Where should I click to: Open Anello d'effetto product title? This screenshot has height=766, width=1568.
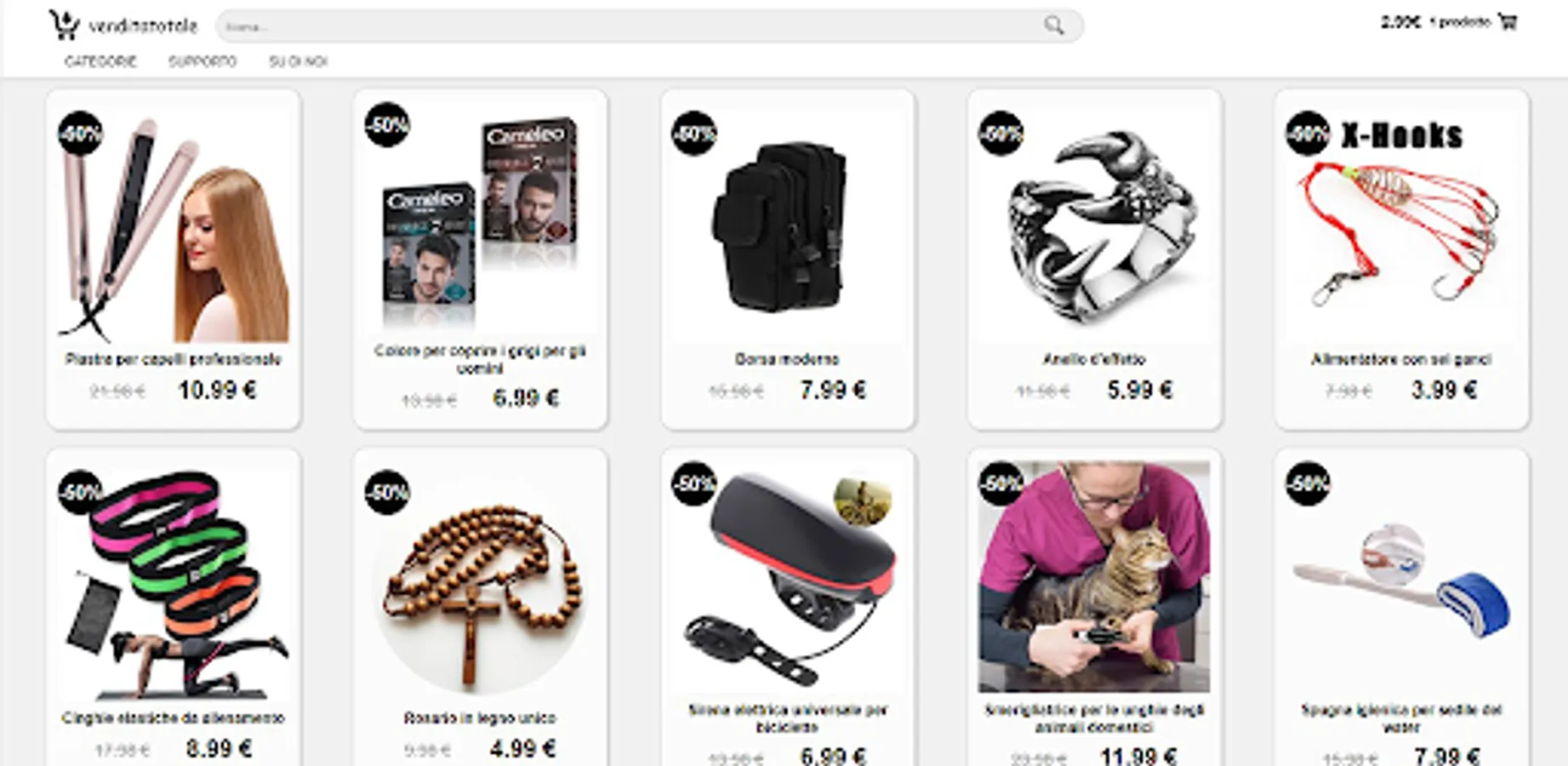pos(1094,359)
